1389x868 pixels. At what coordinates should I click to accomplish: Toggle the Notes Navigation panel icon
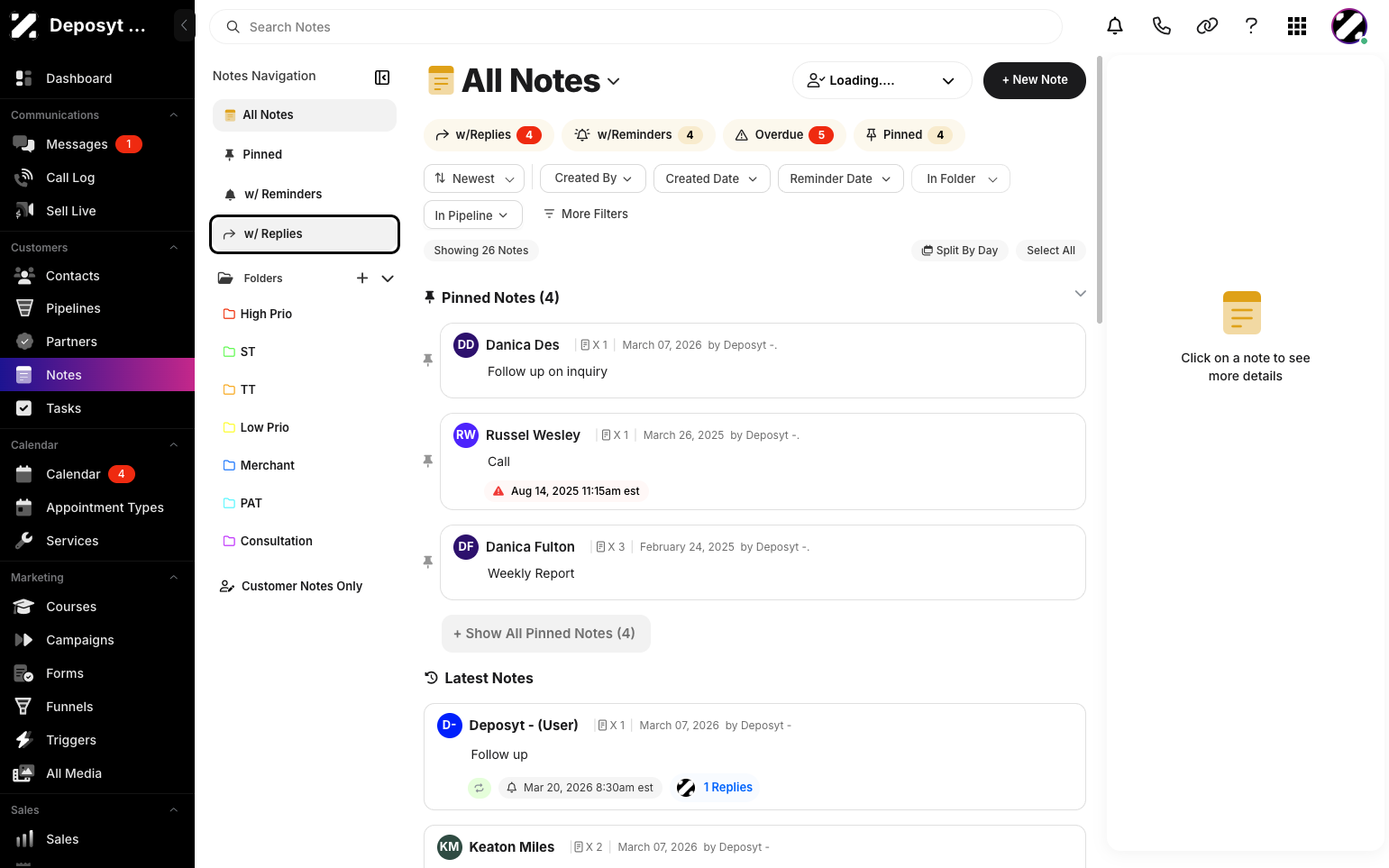pos(382,78)
